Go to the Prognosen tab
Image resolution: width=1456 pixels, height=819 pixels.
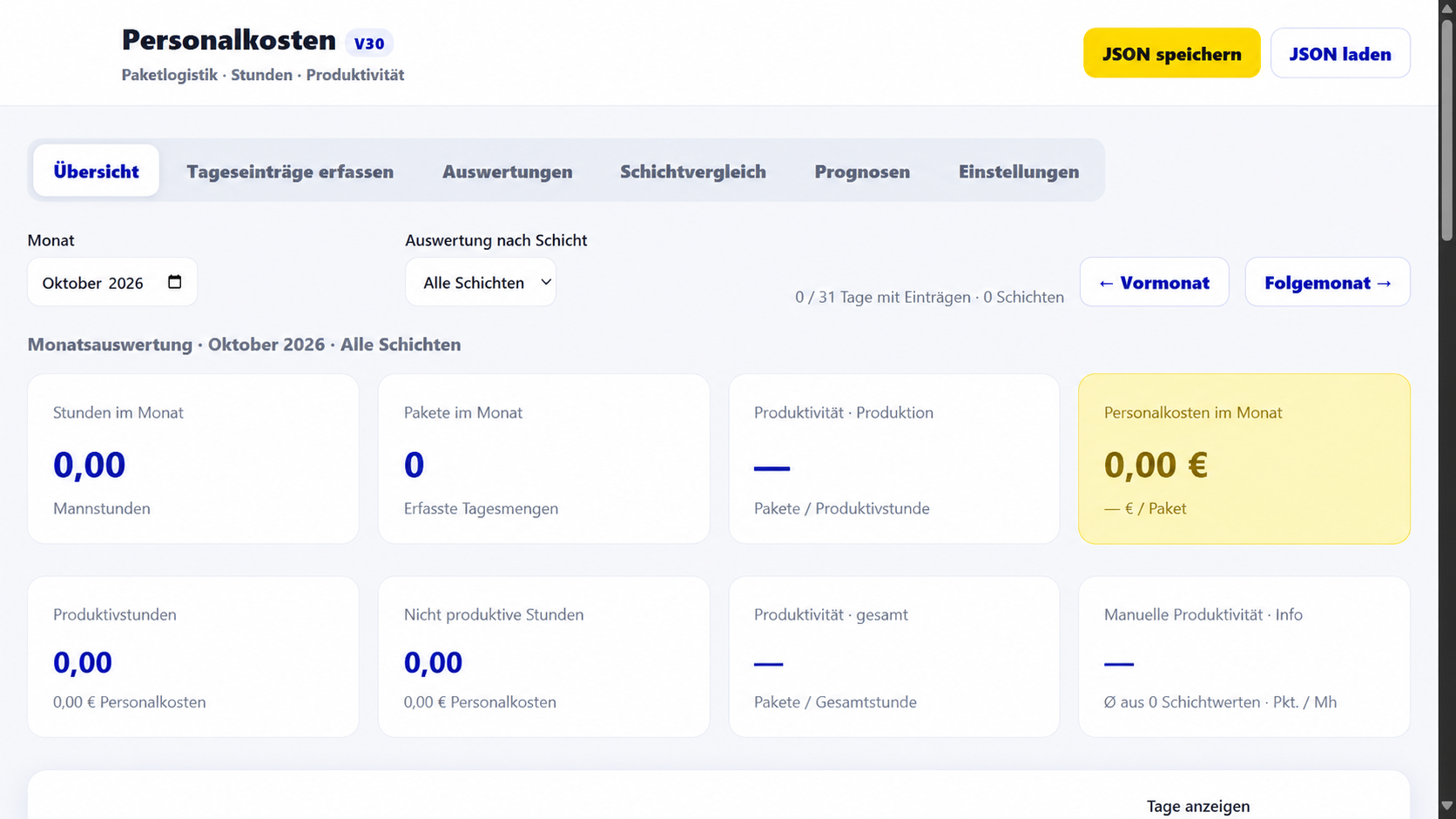[862, 171]
